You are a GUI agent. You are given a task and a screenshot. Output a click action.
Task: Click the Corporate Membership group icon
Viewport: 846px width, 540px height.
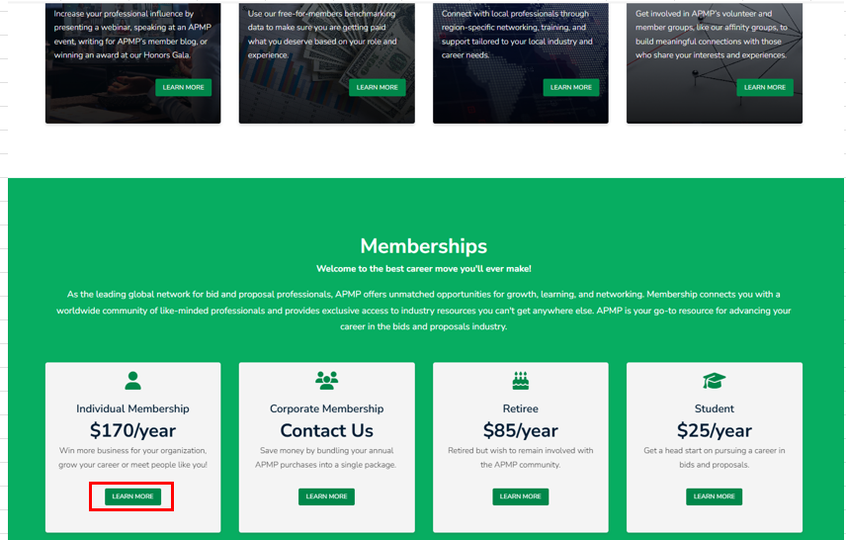click(x=326, y=380)
